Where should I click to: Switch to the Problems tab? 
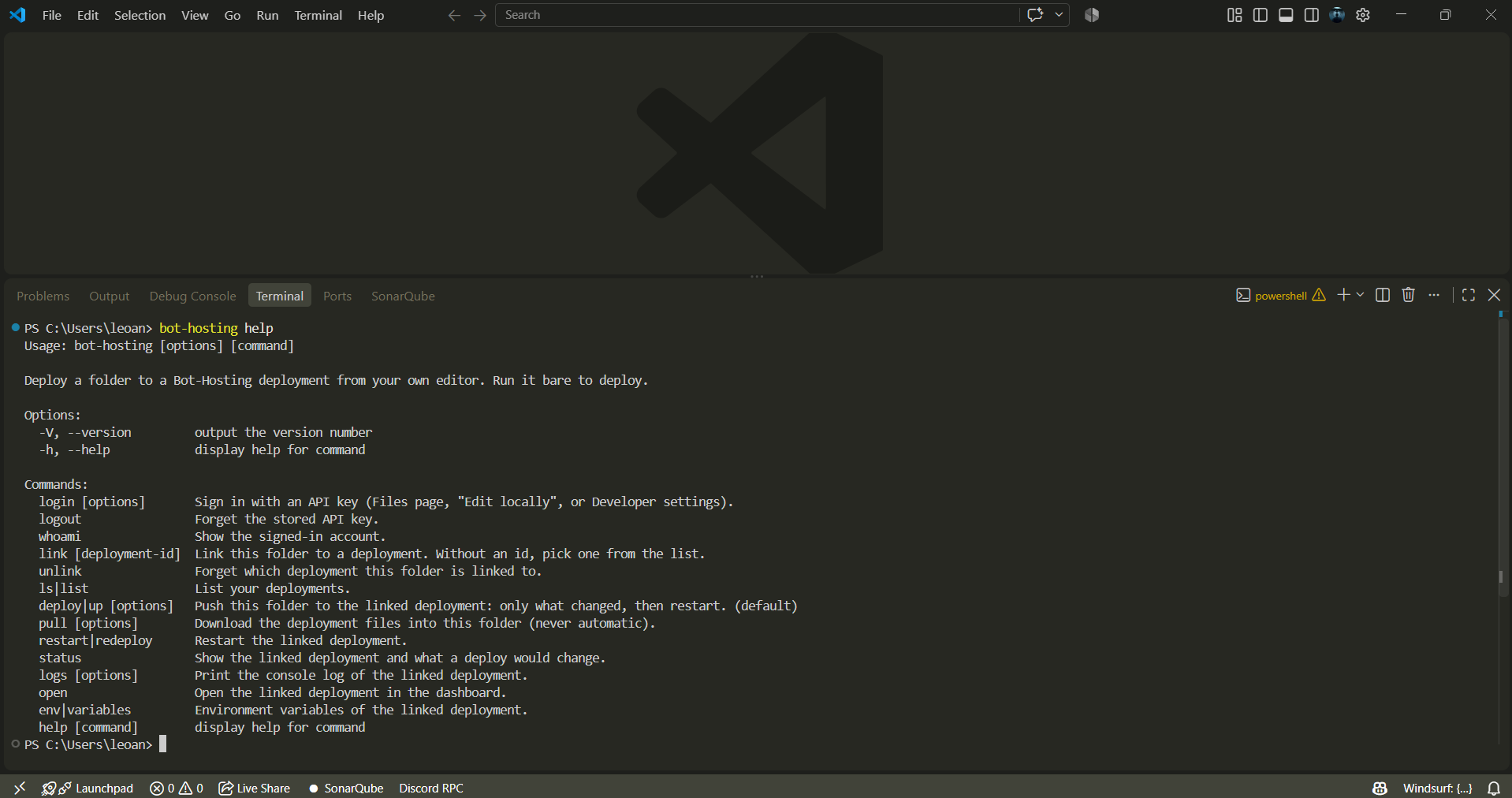click(43, 296)
